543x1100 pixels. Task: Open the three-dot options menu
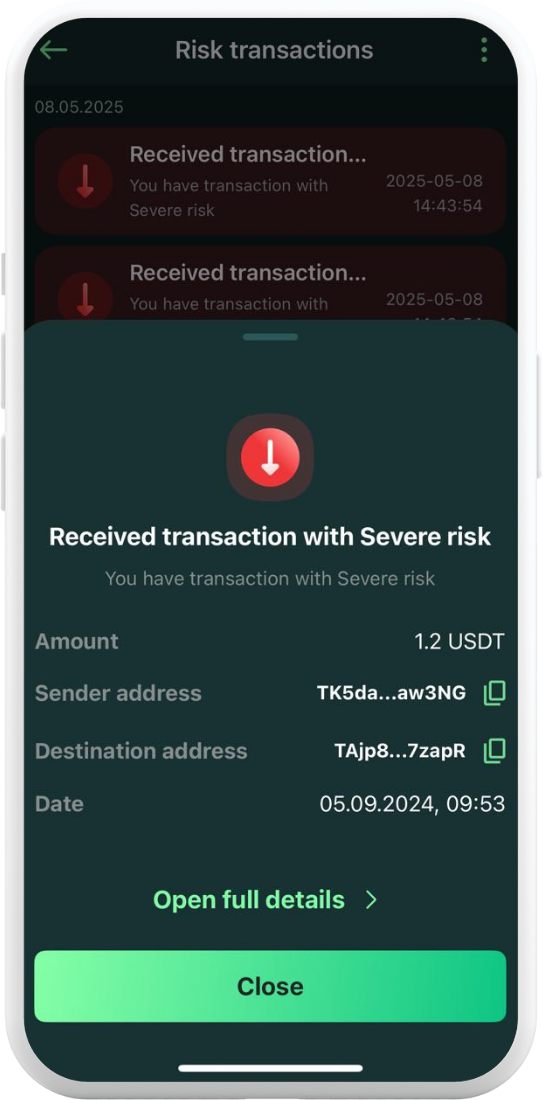[484, 51]
